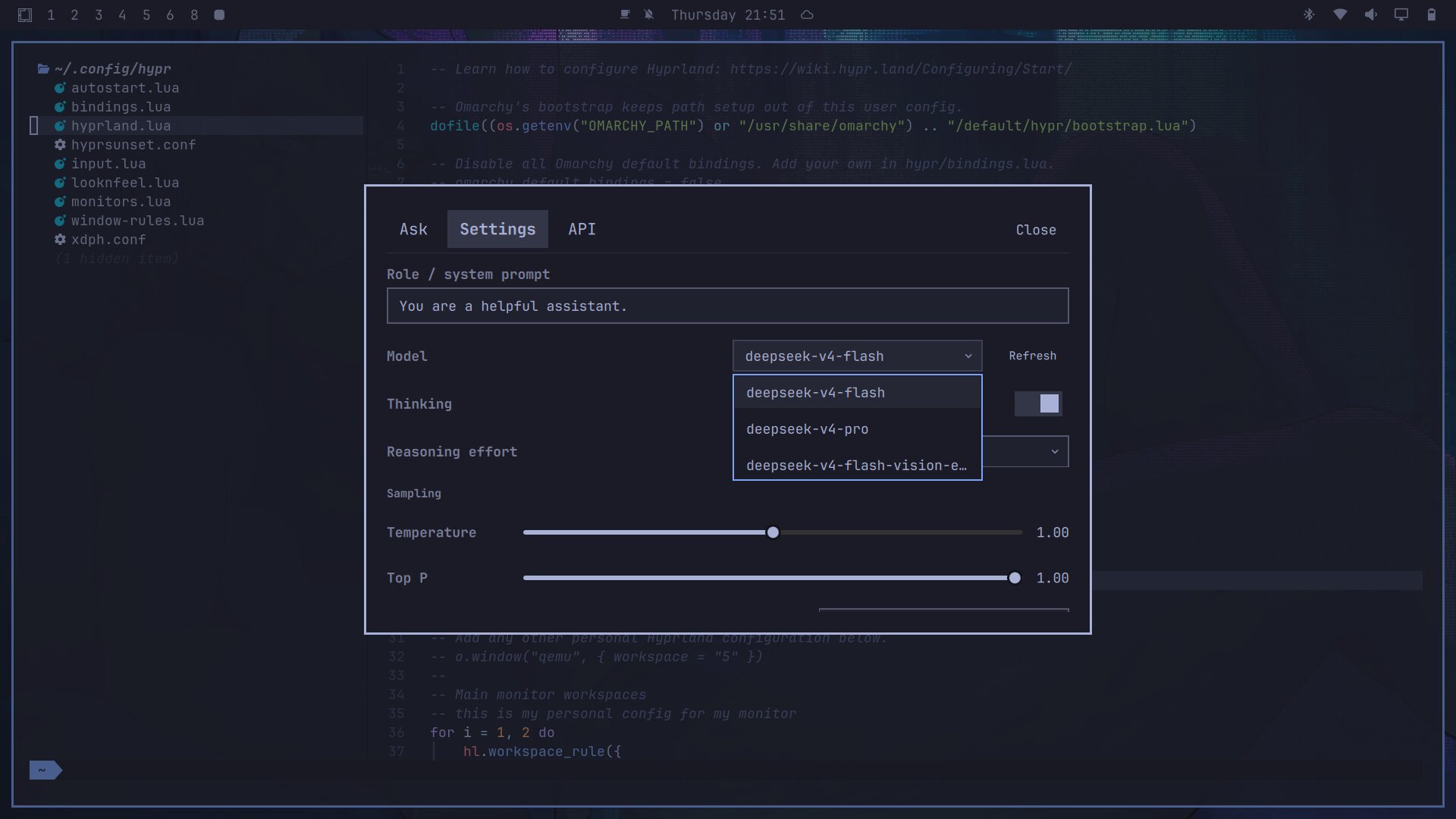Select the Settings tab

497,229
